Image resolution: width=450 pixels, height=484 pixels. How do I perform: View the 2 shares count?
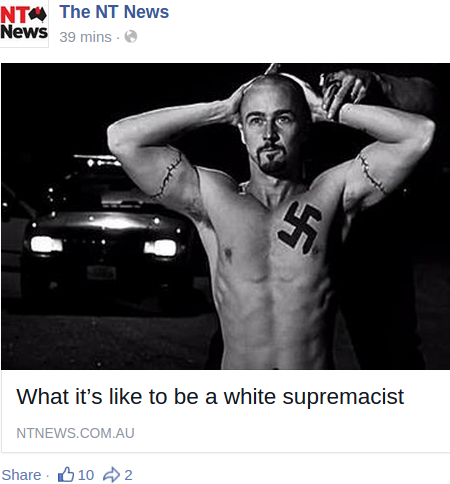128,475
